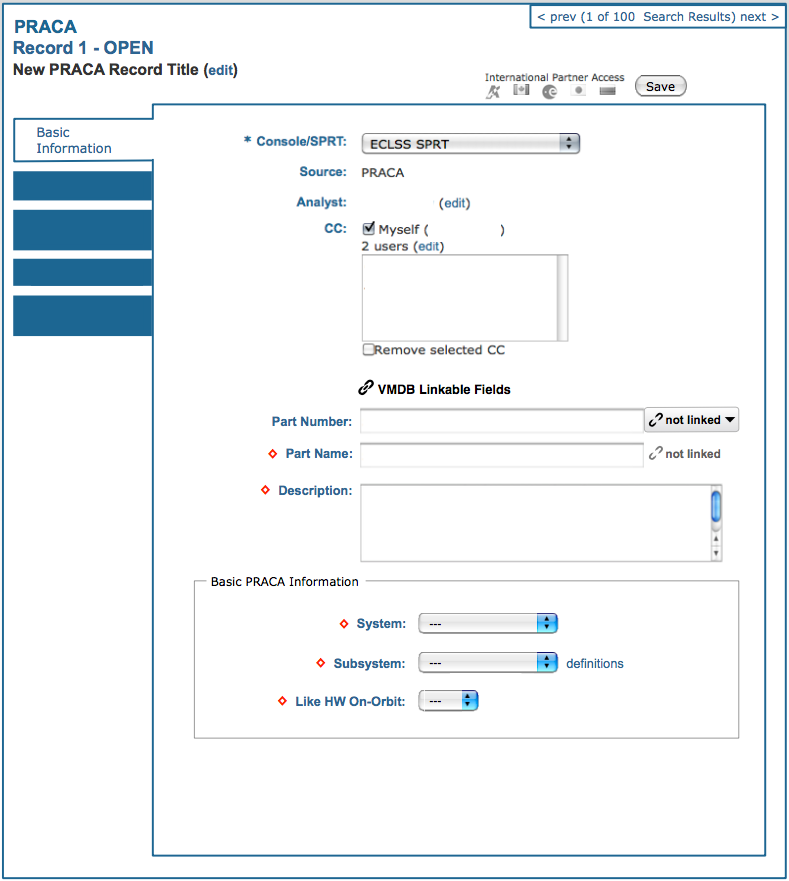Screen dimensions: 789x881
Task: Toggle Canada flag partner access icon
Action: point(521,90)
